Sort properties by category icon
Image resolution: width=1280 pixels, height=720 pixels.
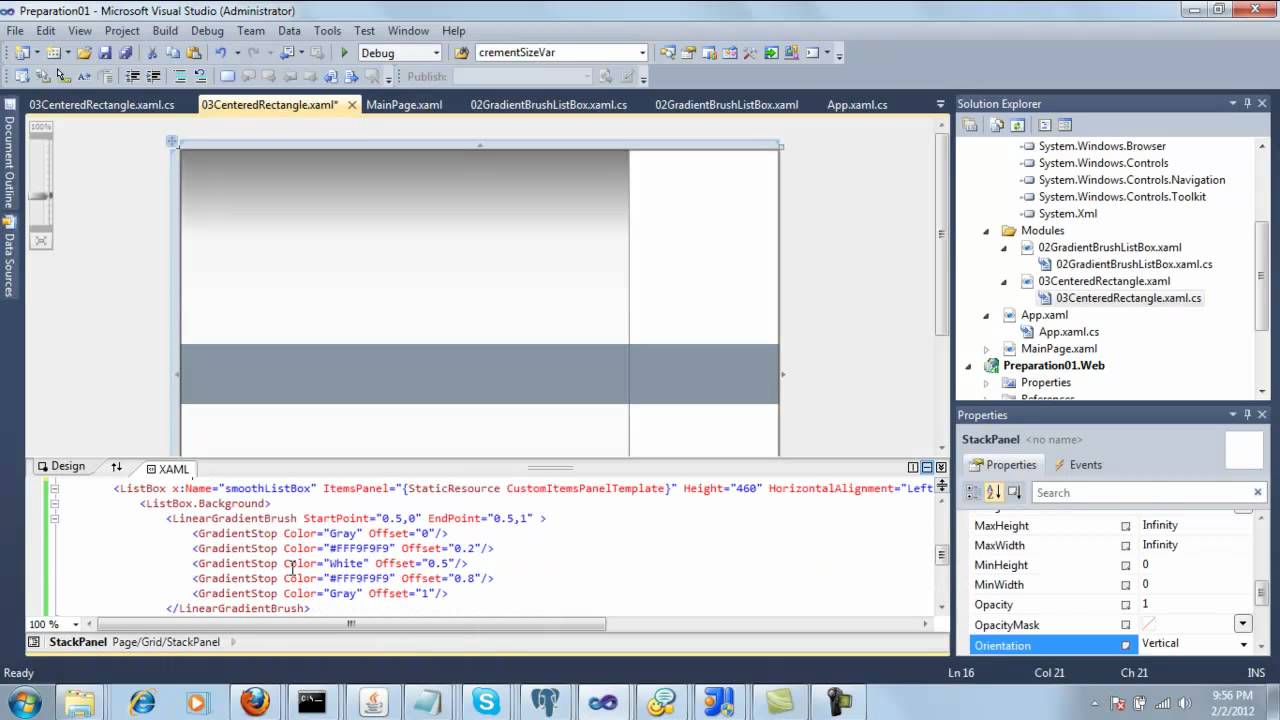coord(973,492)
